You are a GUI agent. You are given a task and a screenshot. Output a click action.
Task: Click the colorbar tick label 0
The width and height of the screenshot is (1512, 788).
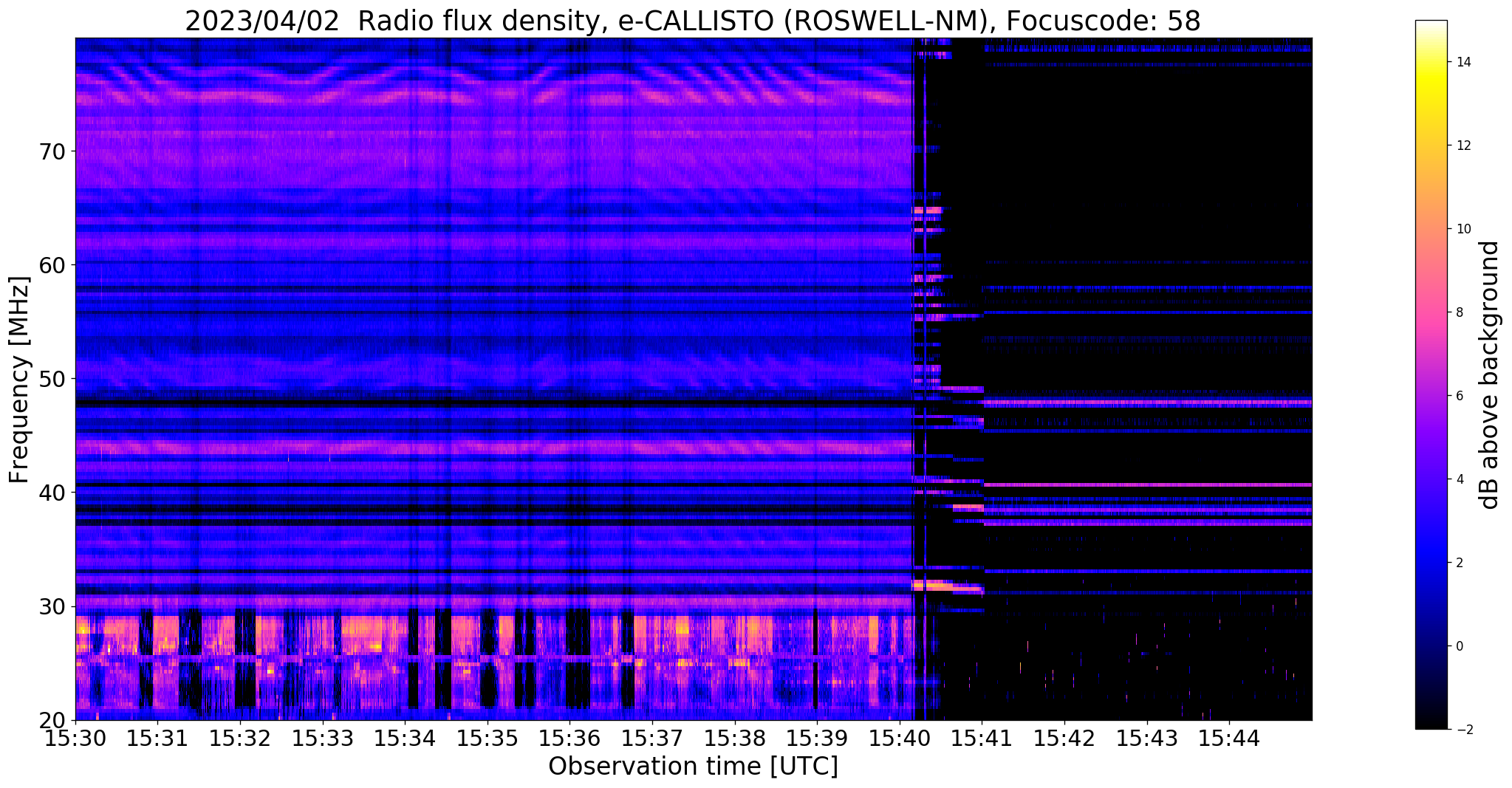[1459, 646]
